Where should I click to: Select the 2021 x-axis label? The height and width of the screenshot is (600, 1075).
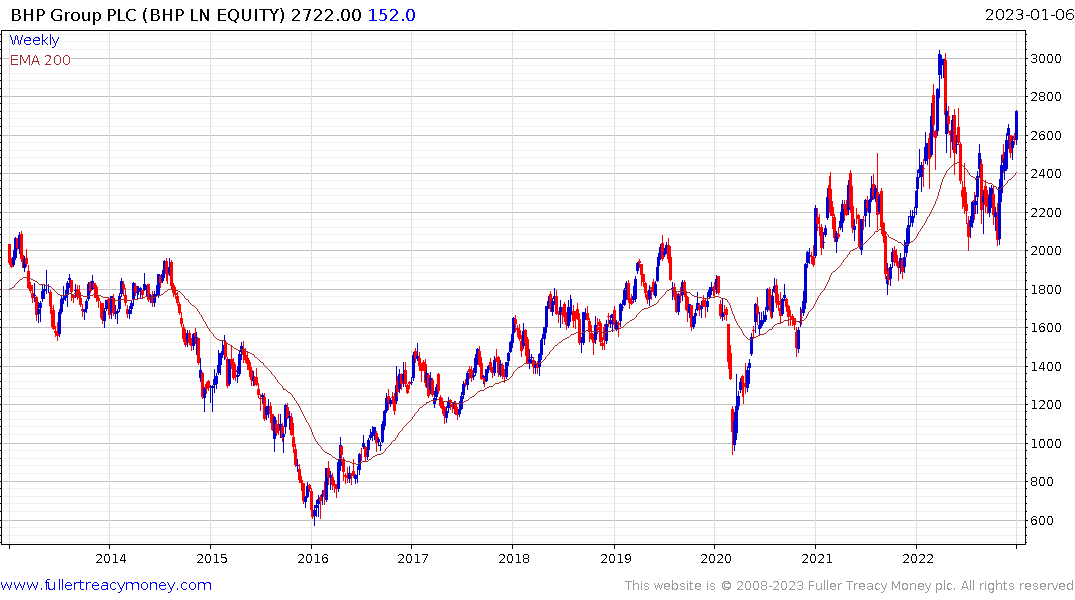point(817,558)
